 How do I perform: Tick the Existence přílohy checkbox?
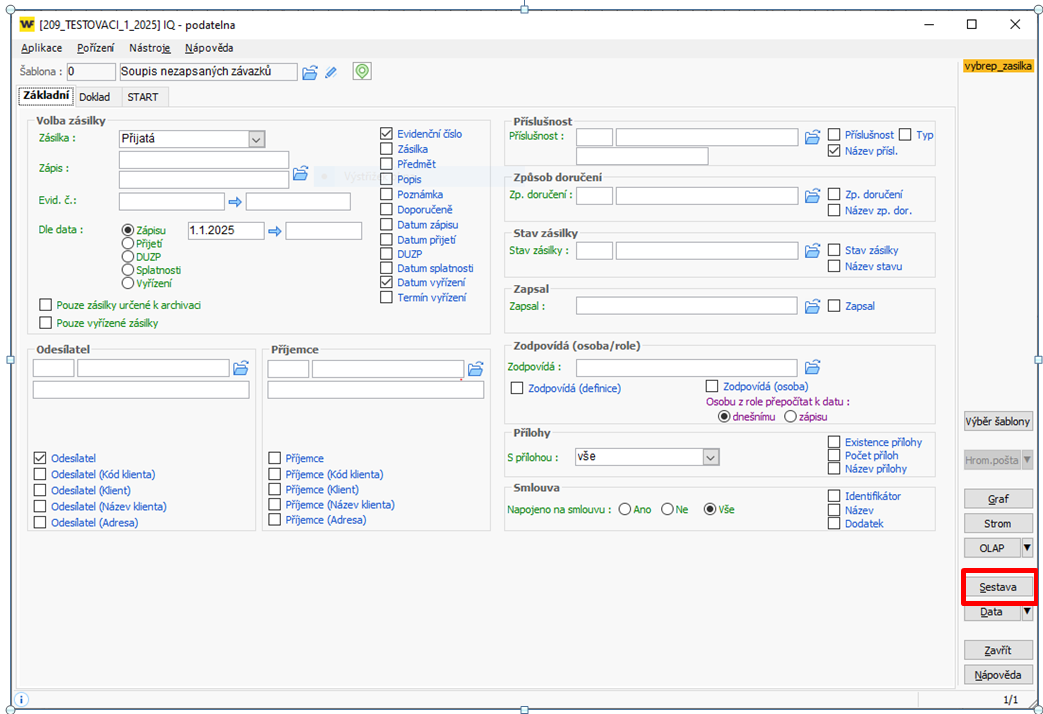(x=834, y=442)
